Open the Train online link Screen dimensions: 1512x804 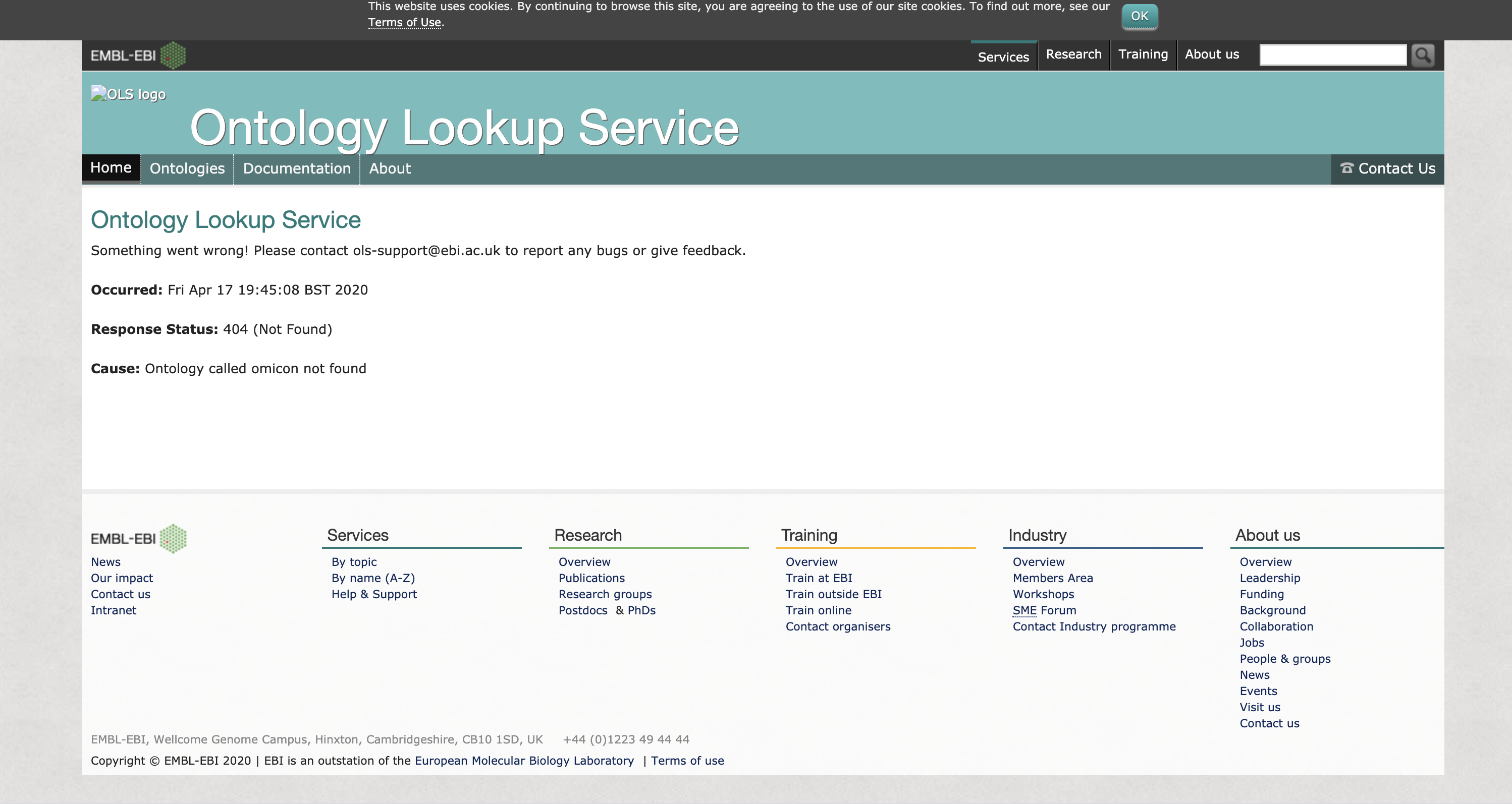(818, 610)
